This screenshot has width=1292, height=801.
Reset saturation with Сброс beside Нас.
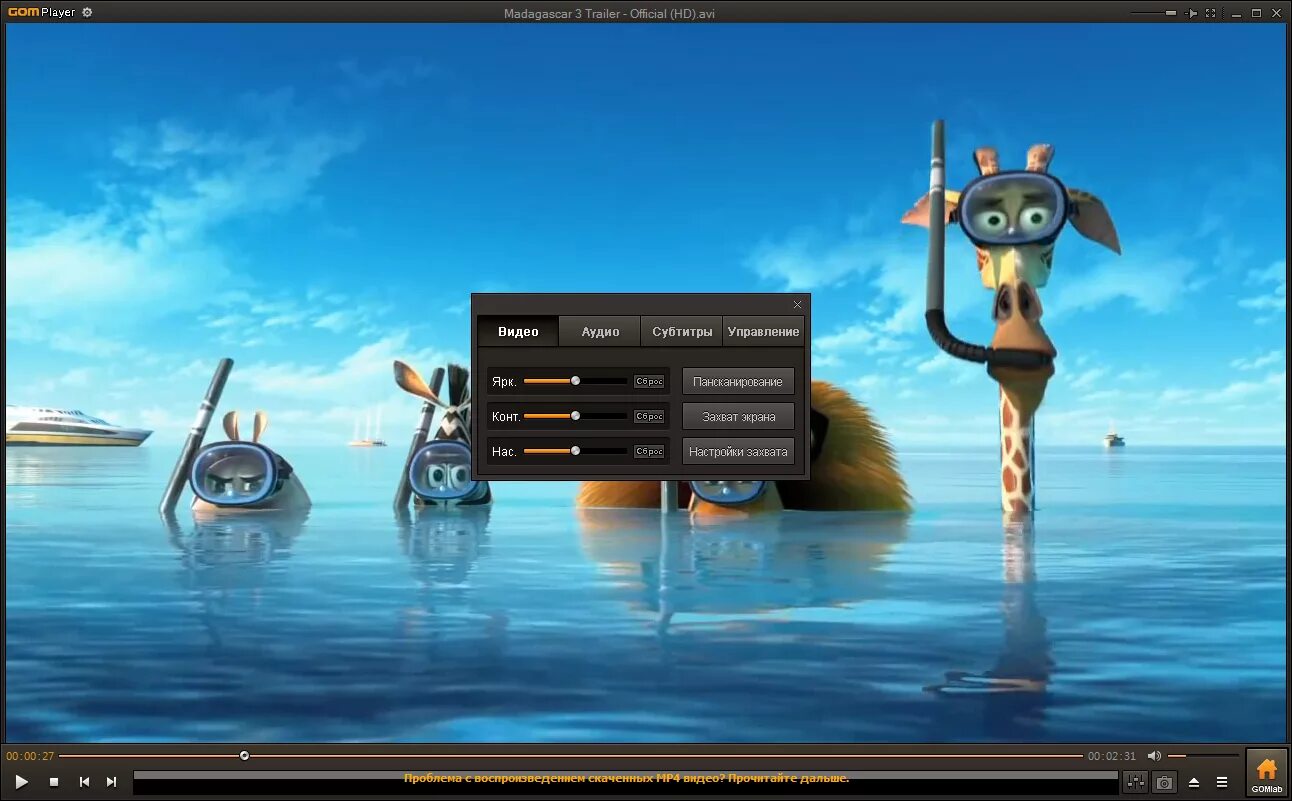coord(649,451)
